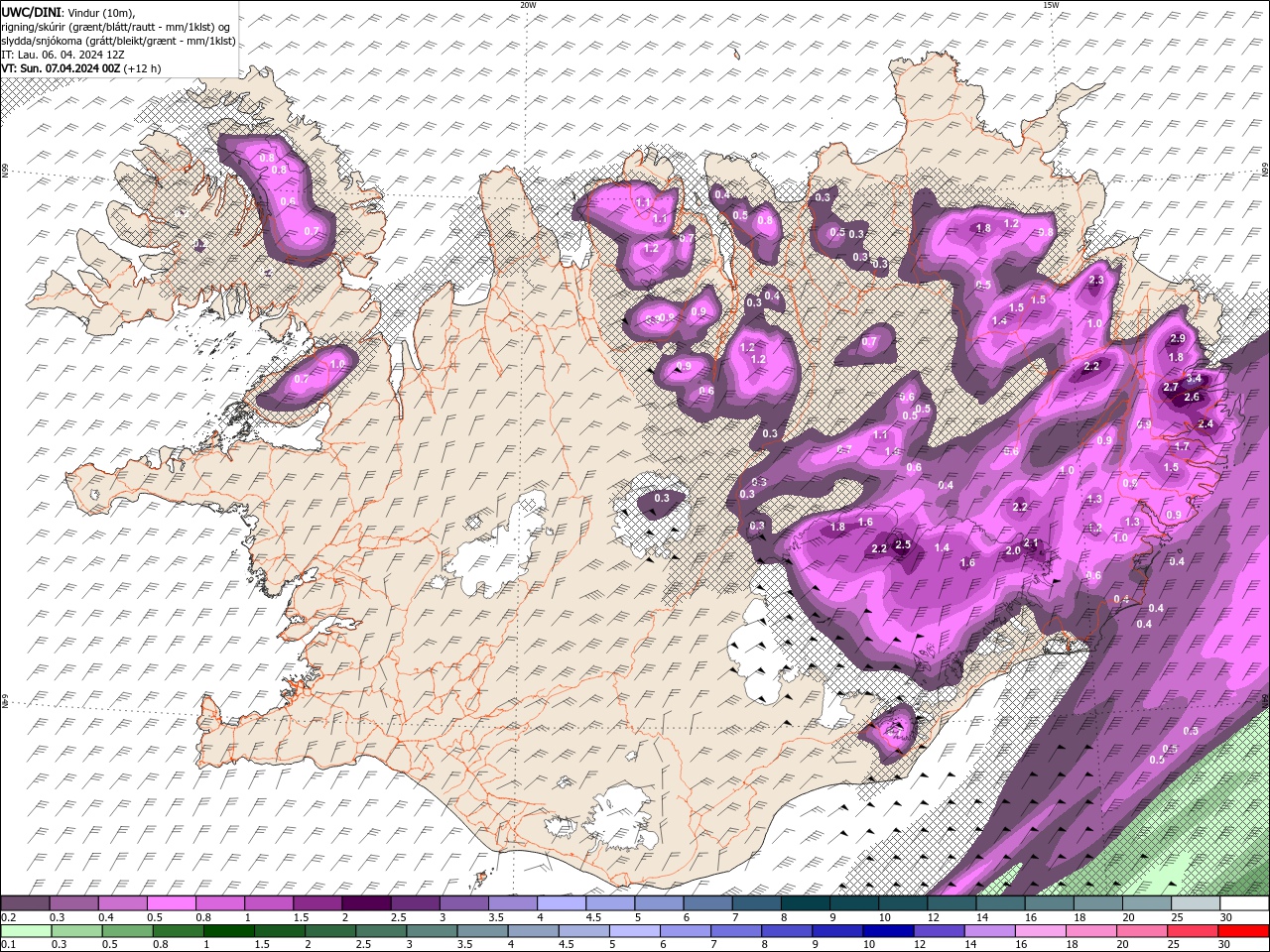Viewport: 1270px width, 952px height.
Task: Select the bright pink 0.5 swatch in the upper legend
Action: (171, 903)
